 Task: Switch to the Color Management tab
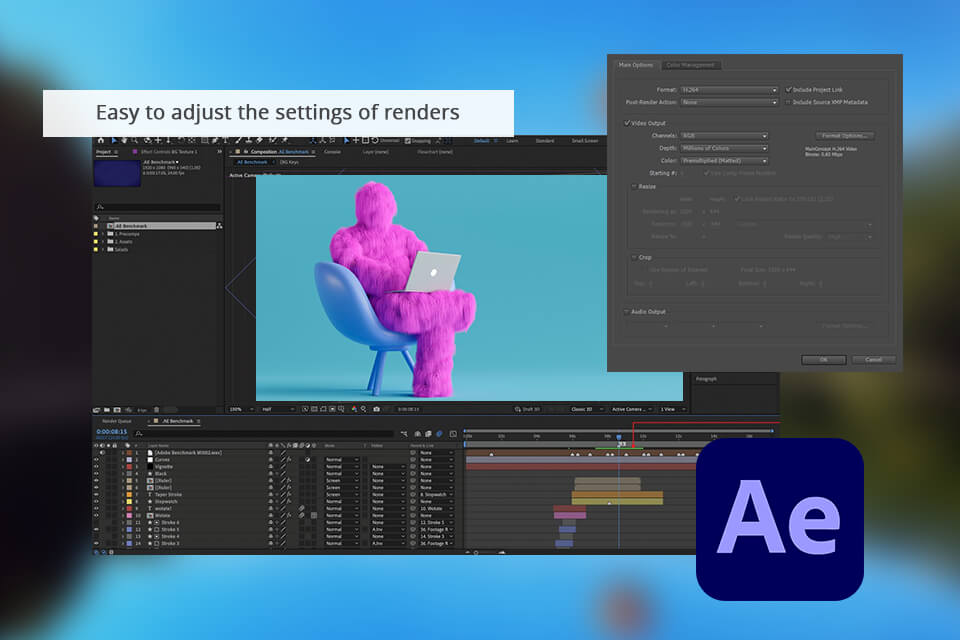tap(690, 65)
